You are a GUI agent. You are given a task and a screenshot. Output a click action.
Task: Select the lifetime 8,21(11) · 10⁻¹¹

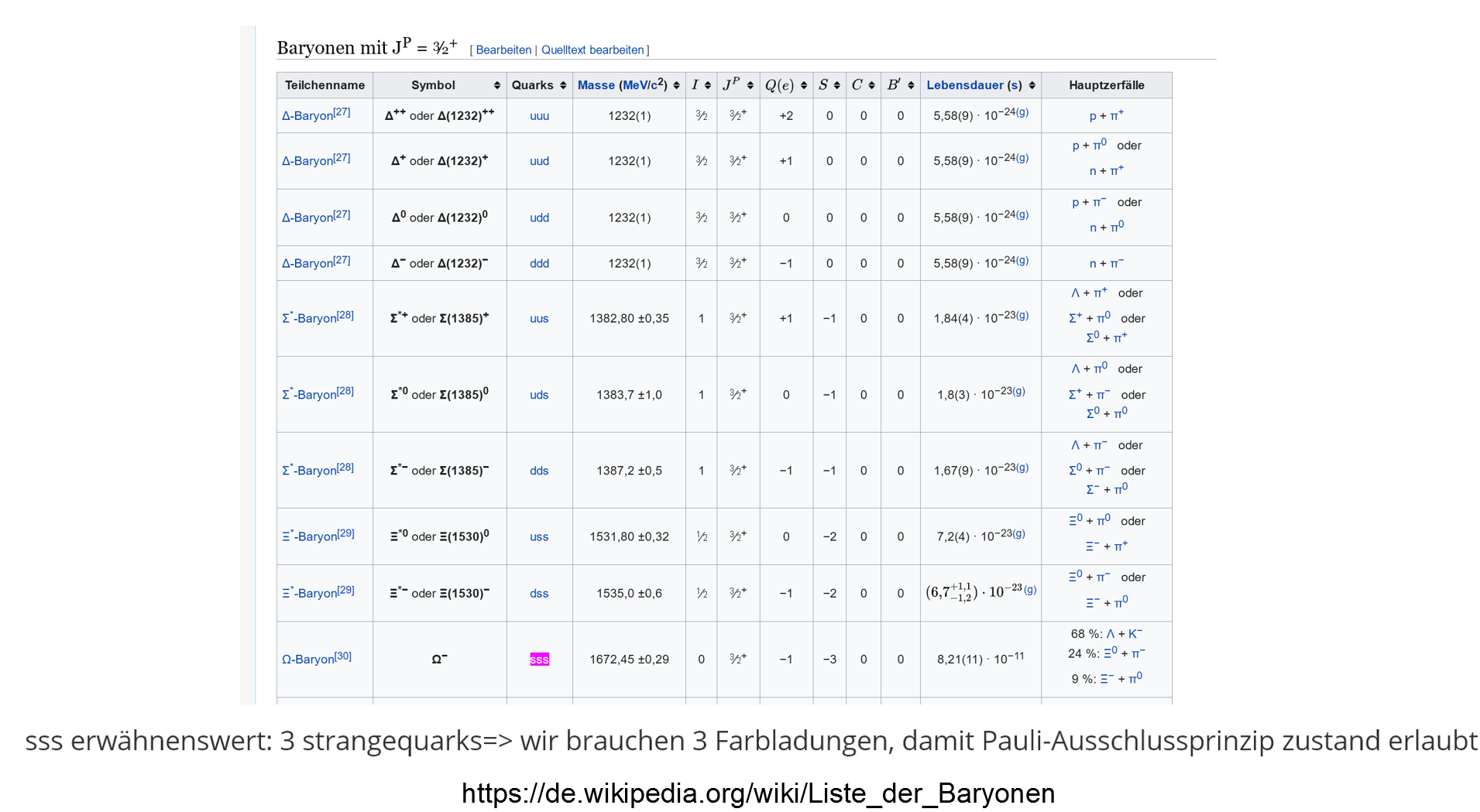(980, 659)
